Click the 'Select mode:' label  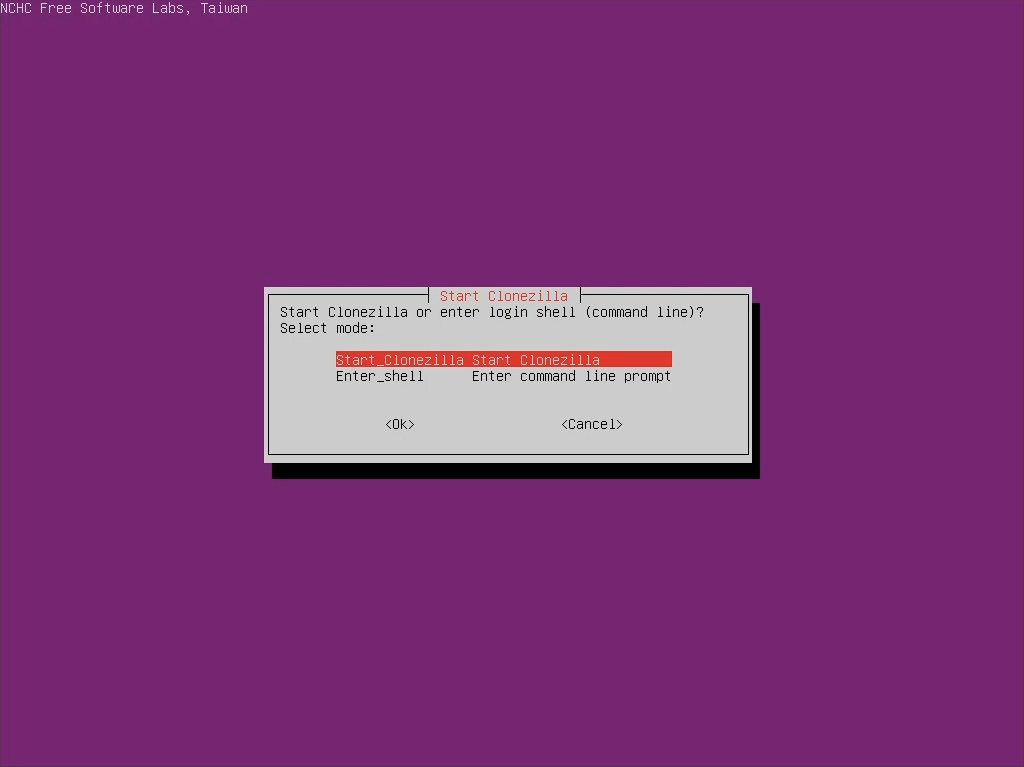tap(327, 328)
